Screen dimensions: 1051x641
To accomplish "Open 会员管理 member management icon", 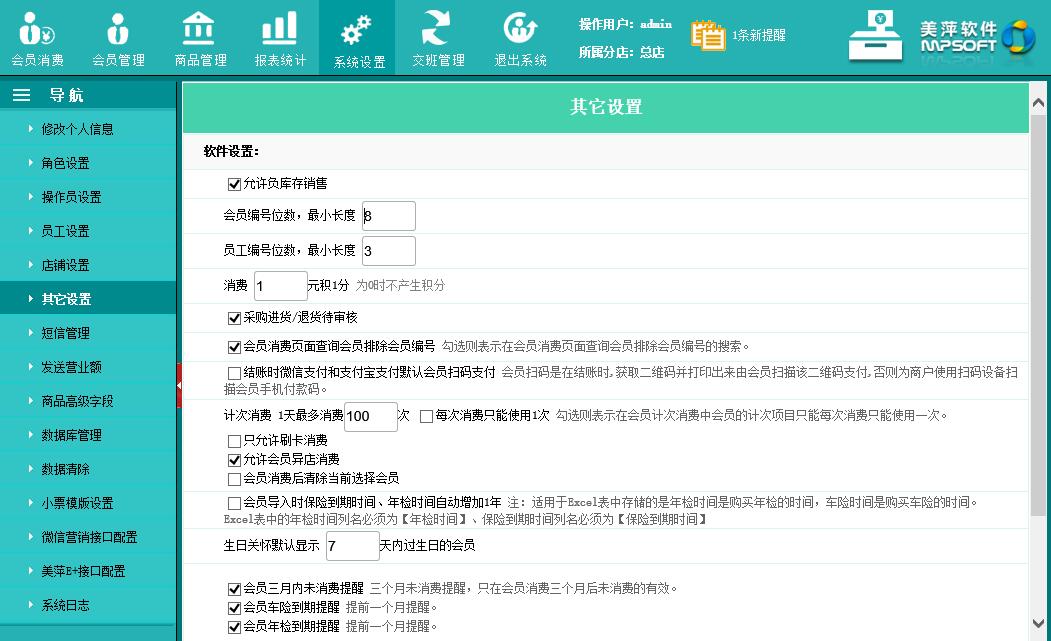I will [x=118, y=29].
